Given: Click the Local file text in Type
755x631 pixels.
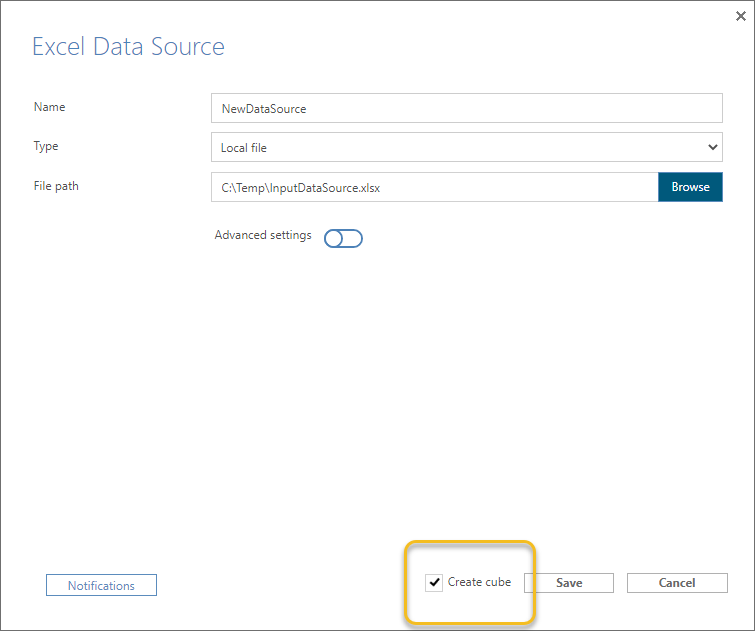Looking at the screenshot, I should pos(244,148).
